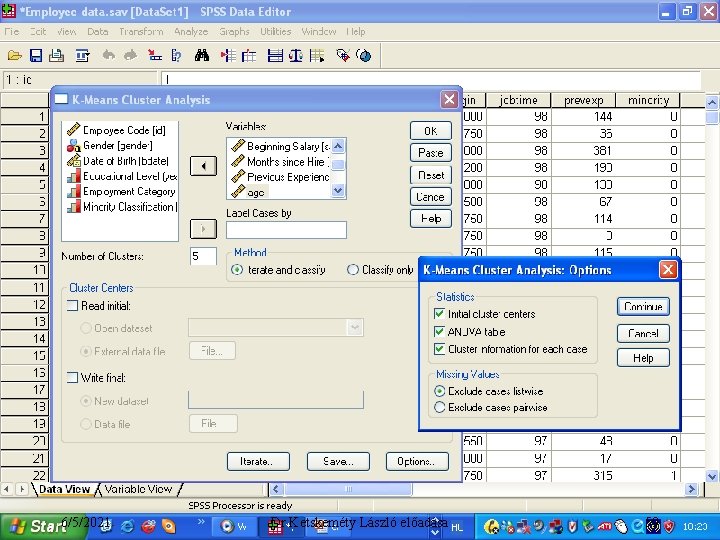
Task: Open the Open dataset dropdown
Action: [354, 327]
